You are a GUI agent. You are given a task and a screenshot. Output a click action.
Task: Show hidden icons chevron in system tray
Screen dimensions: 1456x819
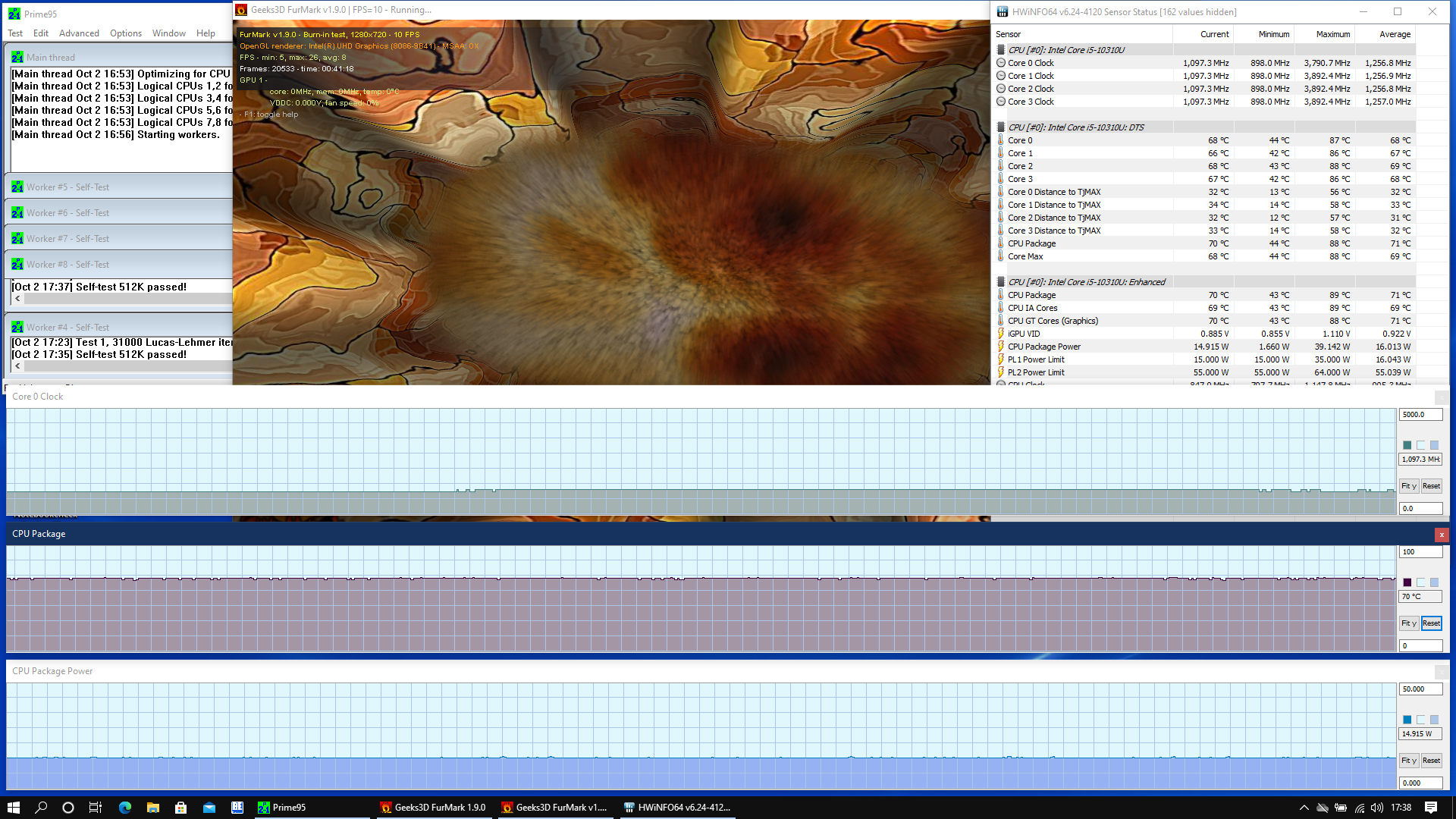(x=1304, y=808)
